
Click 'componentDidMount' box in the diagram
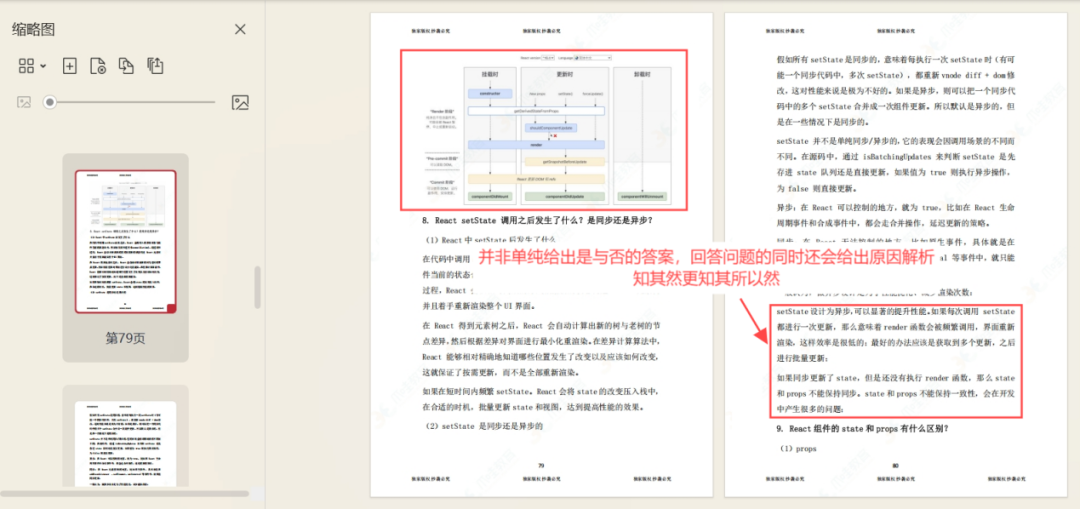click(x=489, y=196)
